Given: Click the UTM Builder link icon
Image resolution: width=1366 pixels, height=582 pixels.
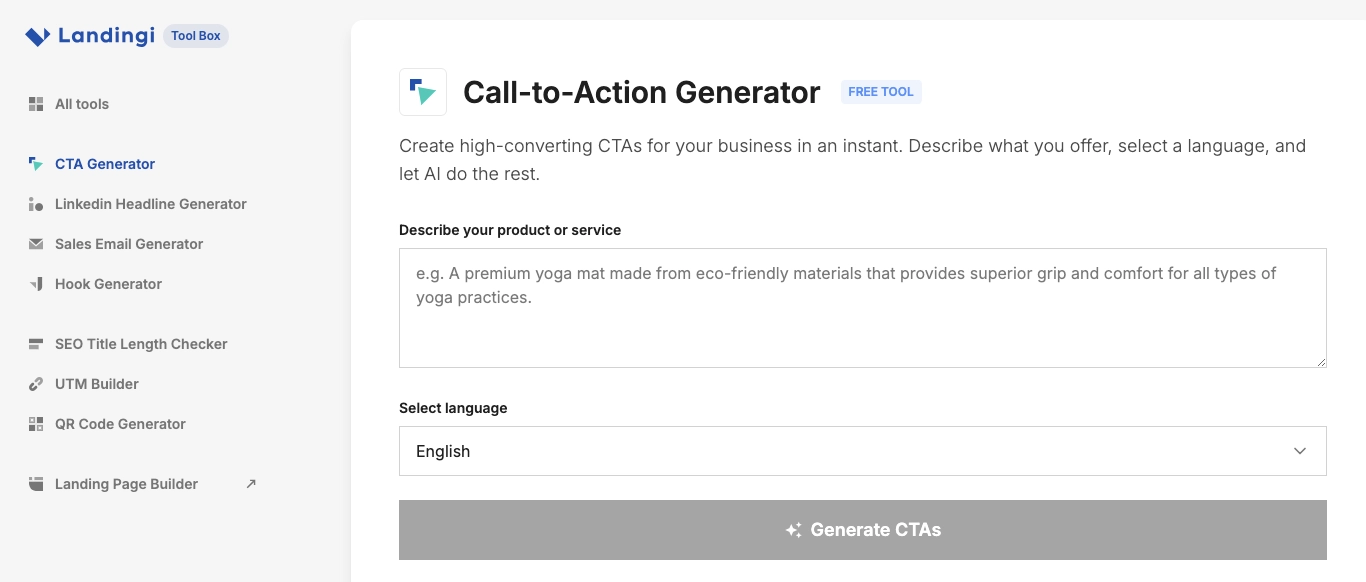Looking at the screenshot, I should coord(36,384).
